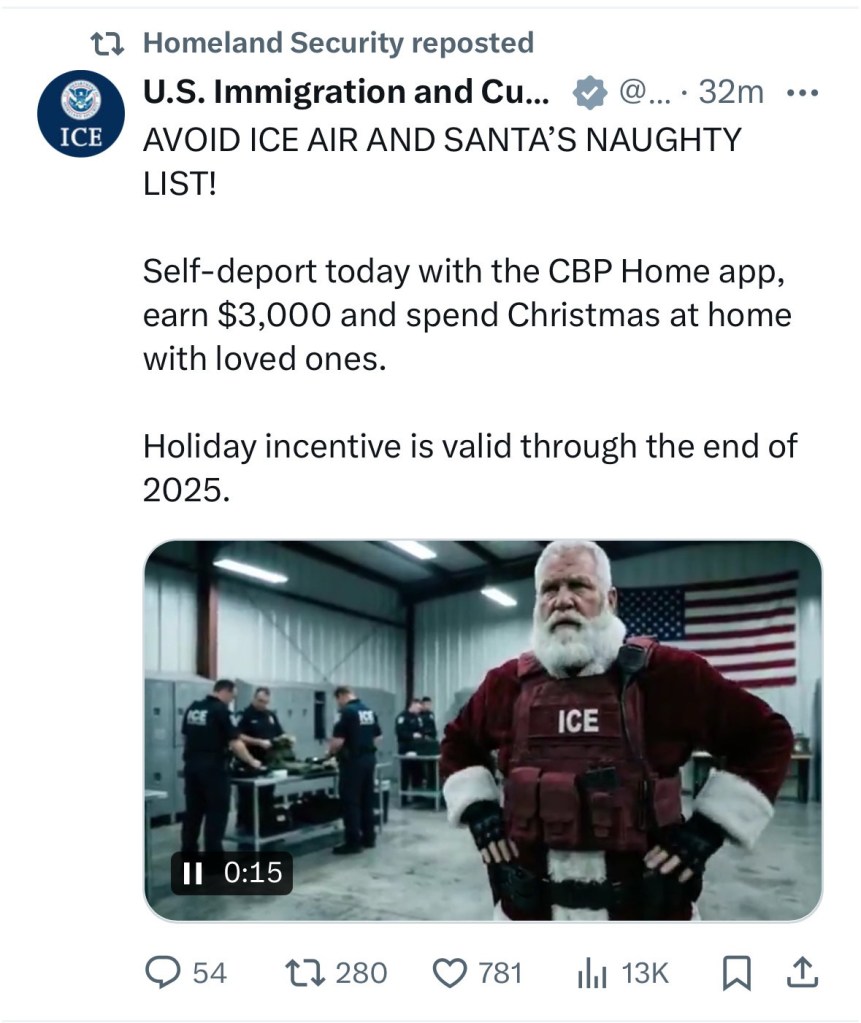Like the tweet with the heart icon

450,972
